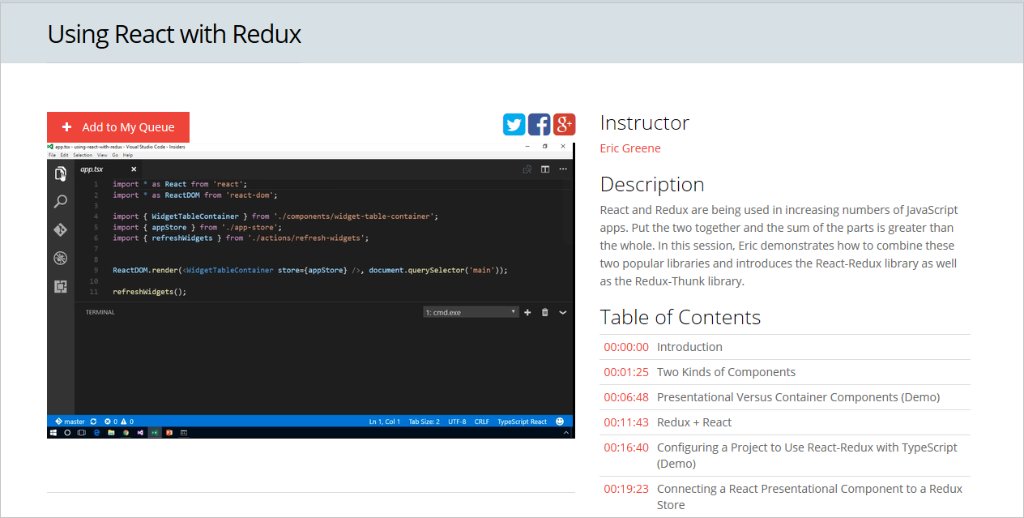
Task: Click the refreshWidgets(); code line
Action: (x=150, y=291)
